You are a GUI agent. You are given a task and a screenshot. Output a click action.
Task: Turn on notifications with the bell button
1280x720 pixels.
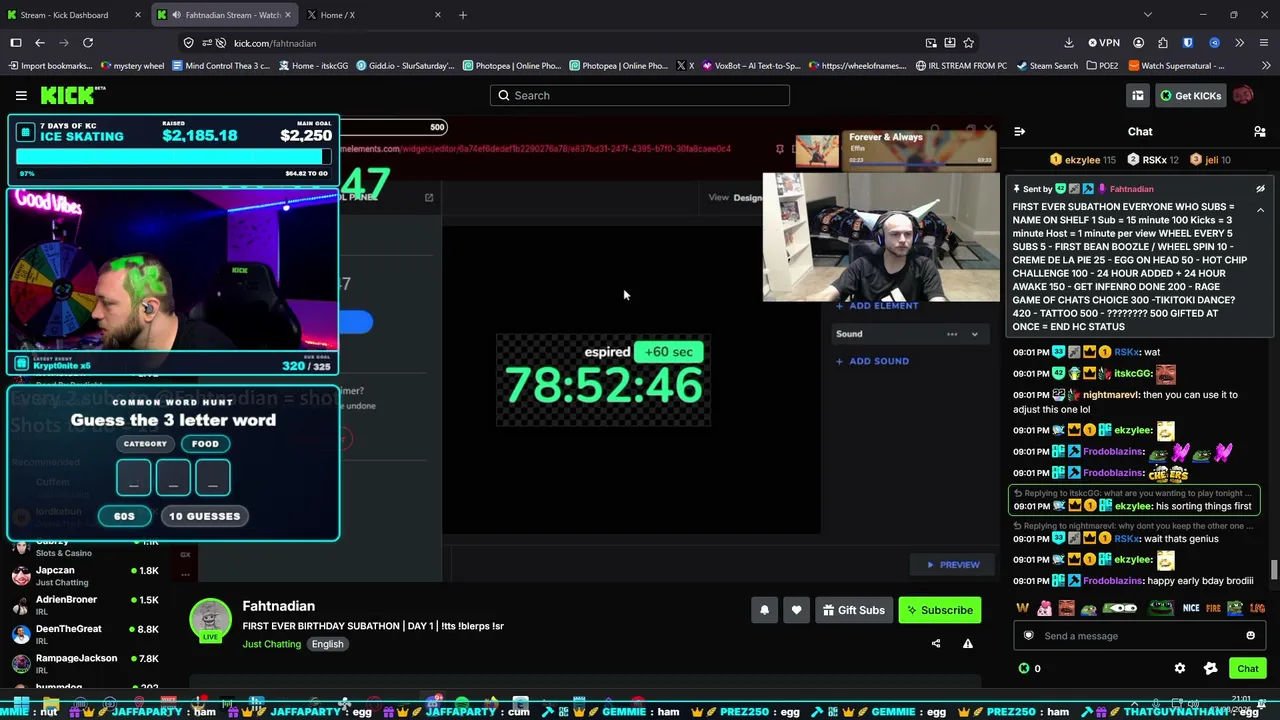[764, 610]
